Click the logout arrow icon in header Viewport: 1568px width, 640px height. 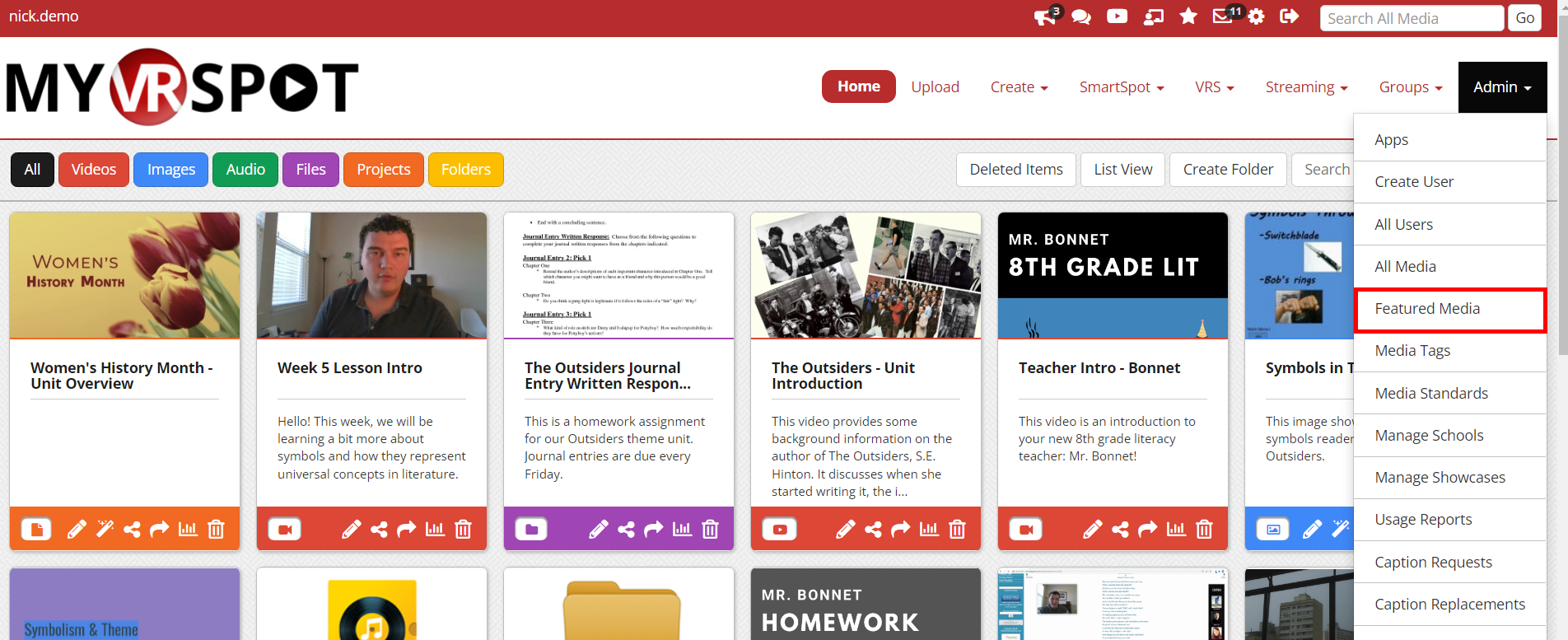pyautogui.click(x=1289, y=16)
